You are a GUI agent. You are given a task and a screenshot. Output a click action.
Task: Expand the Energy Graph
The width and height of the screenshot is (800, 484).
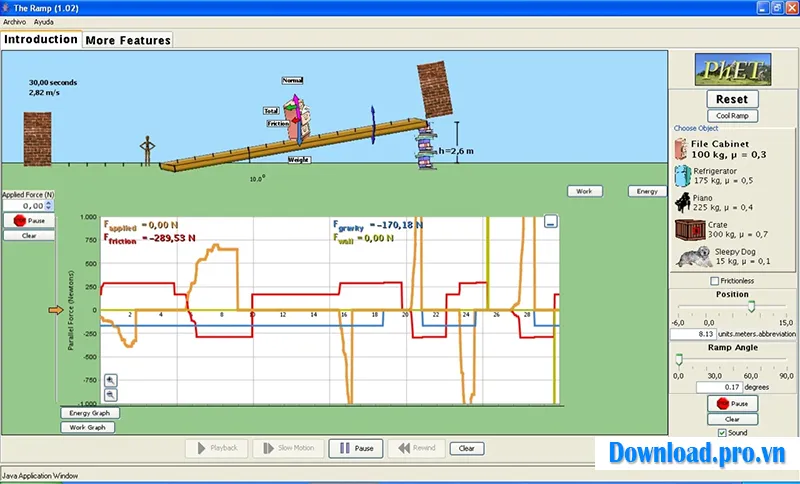pyautogui.click(x=89, y=413)
